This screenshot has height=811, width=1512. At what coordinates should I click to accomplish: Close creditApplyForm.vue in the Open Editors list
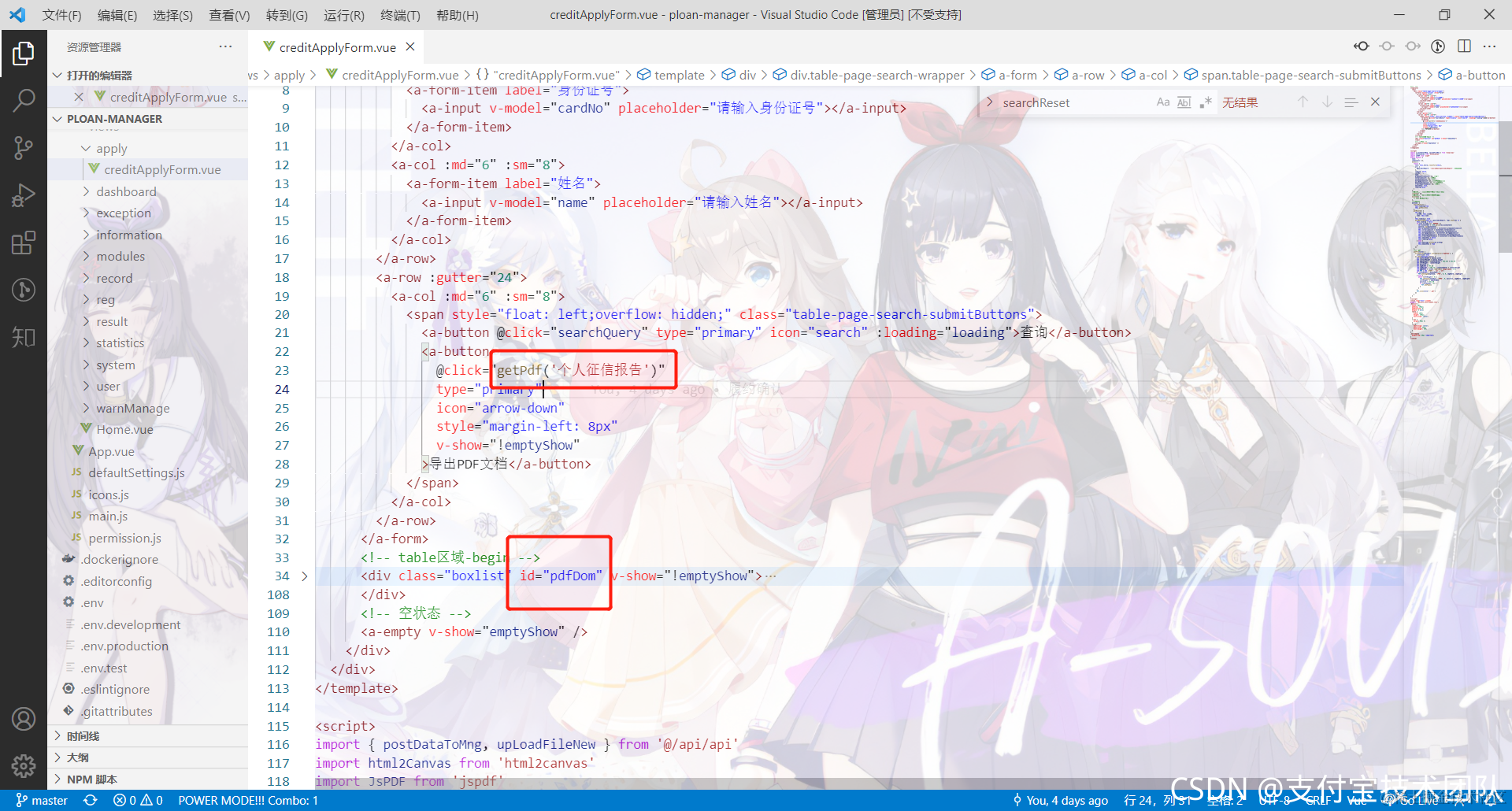[79, 97]
